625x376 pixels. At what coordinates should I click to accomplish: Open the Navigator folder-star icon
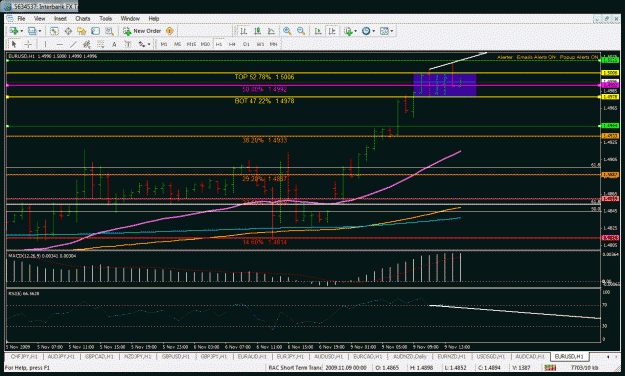tap(82, 31)
